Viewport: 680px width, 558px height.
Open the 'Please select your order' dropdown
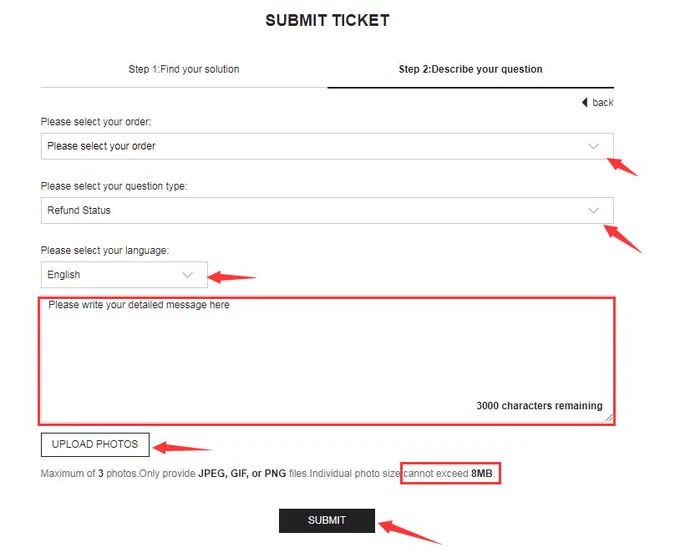pyautogui.click(x=327, y=146)
